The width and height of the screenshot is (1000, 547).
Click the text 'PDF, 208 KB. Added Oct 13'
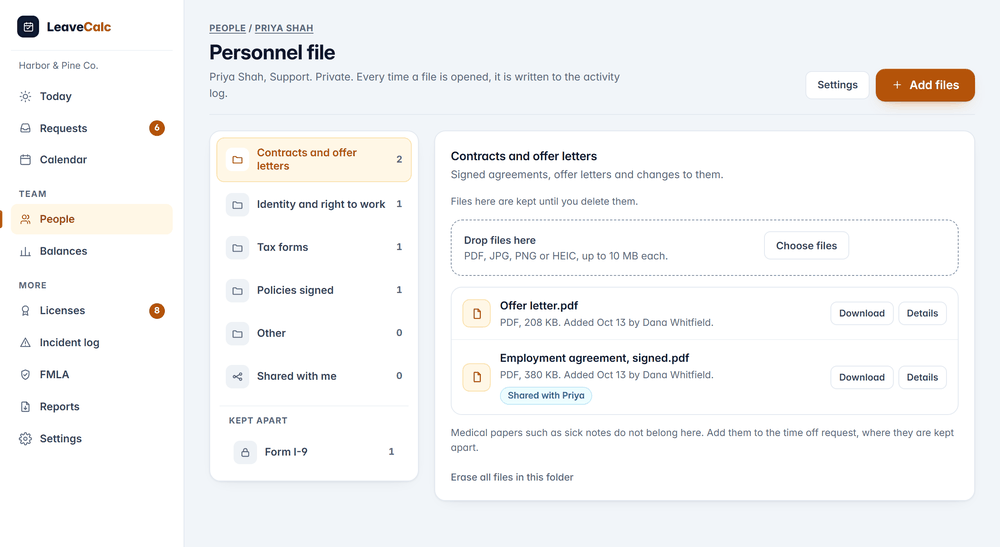[562, 323]
